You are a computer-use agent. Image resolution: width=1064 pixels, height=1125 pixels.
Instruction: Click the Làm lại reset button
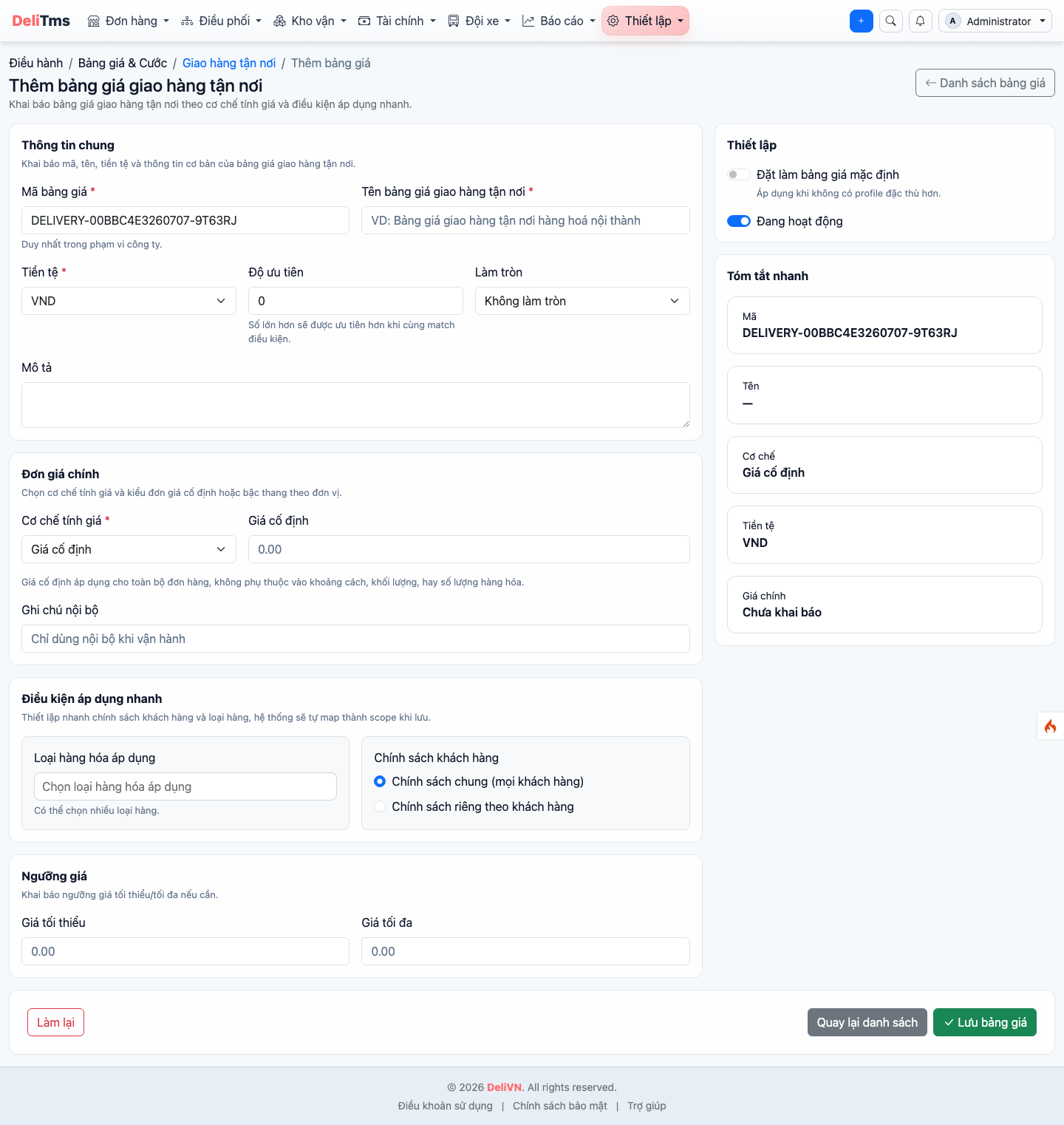tap(55, 1022)
